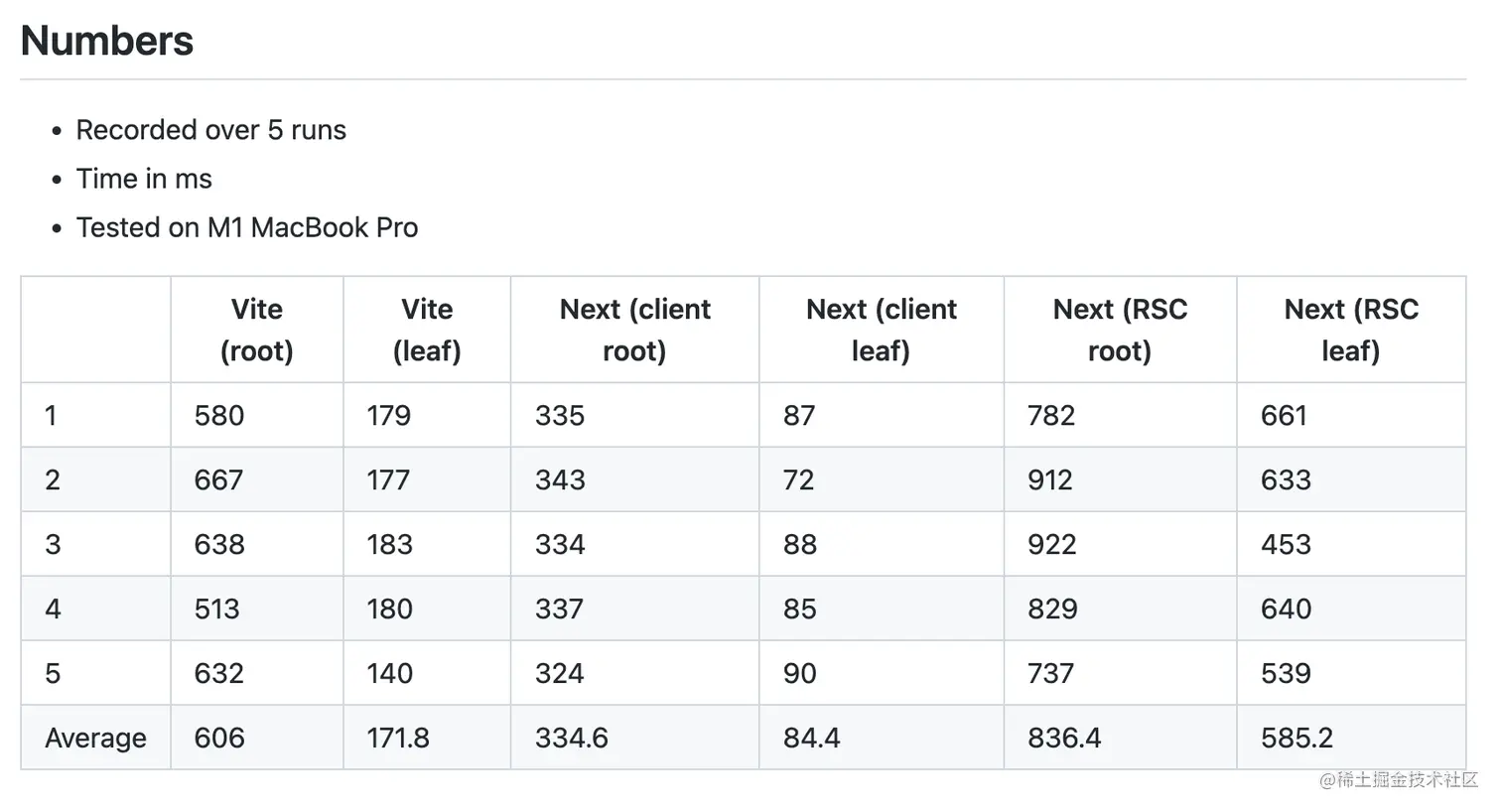Click the cell with value 72

[798, 479]
